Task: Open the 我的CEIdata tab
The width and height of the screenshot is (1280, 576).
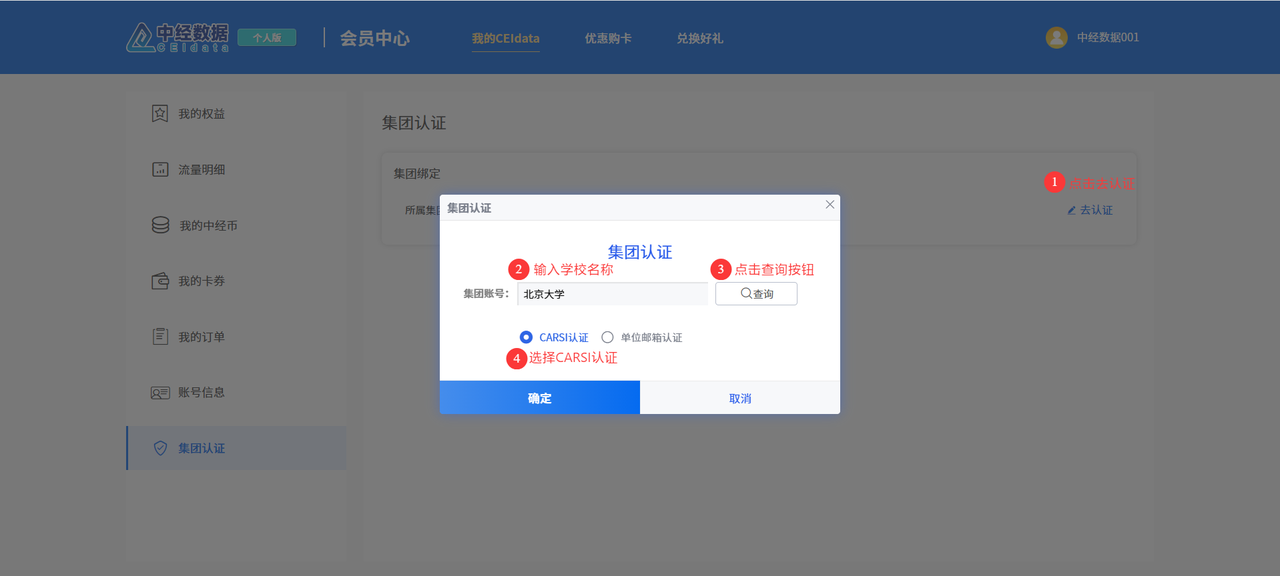Action: tap(505, 38)
